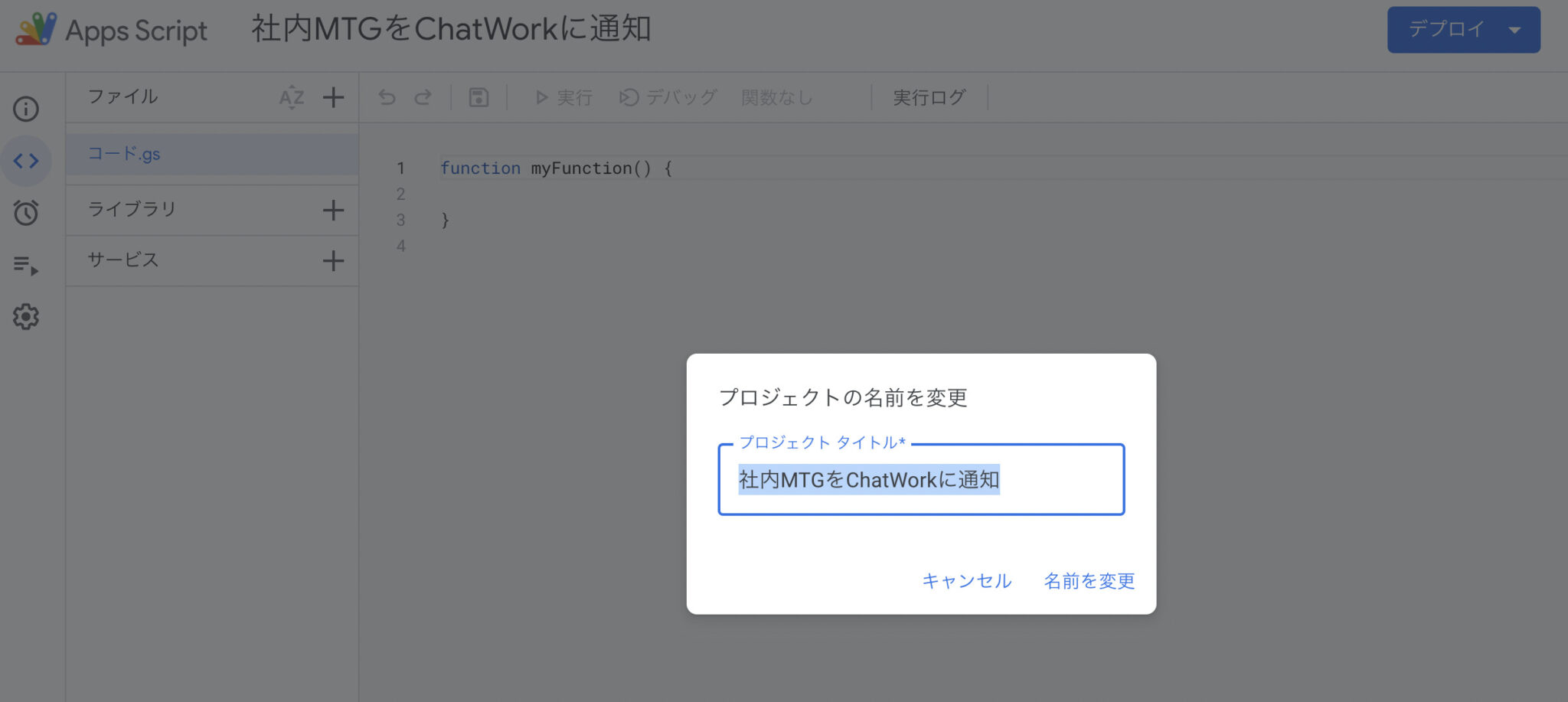This screenshot has width=1568, height=702.
Task: Switch to the 実行ログ tab
Action: click(929, 97)
